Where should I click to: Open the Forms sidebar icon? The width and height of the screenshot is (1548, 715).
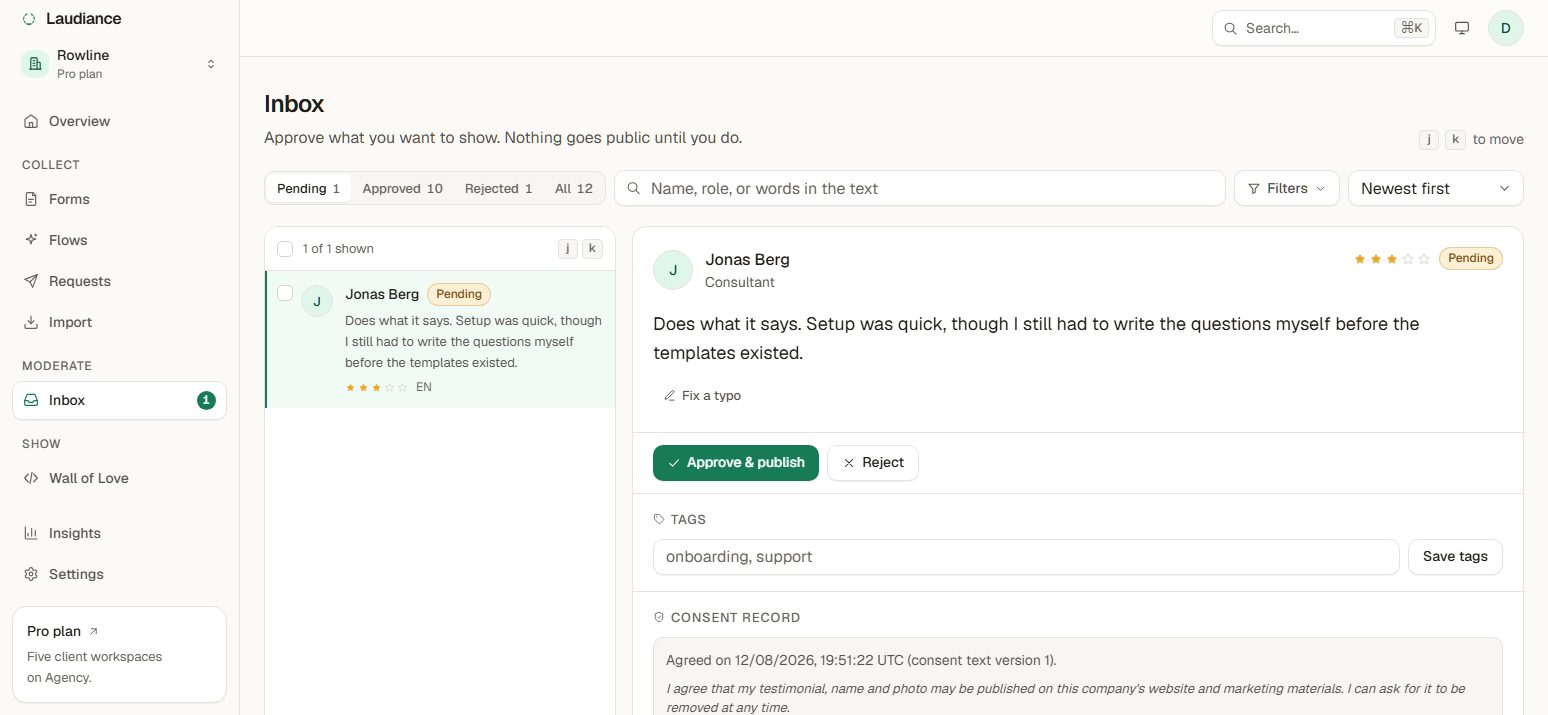(31, 199)
